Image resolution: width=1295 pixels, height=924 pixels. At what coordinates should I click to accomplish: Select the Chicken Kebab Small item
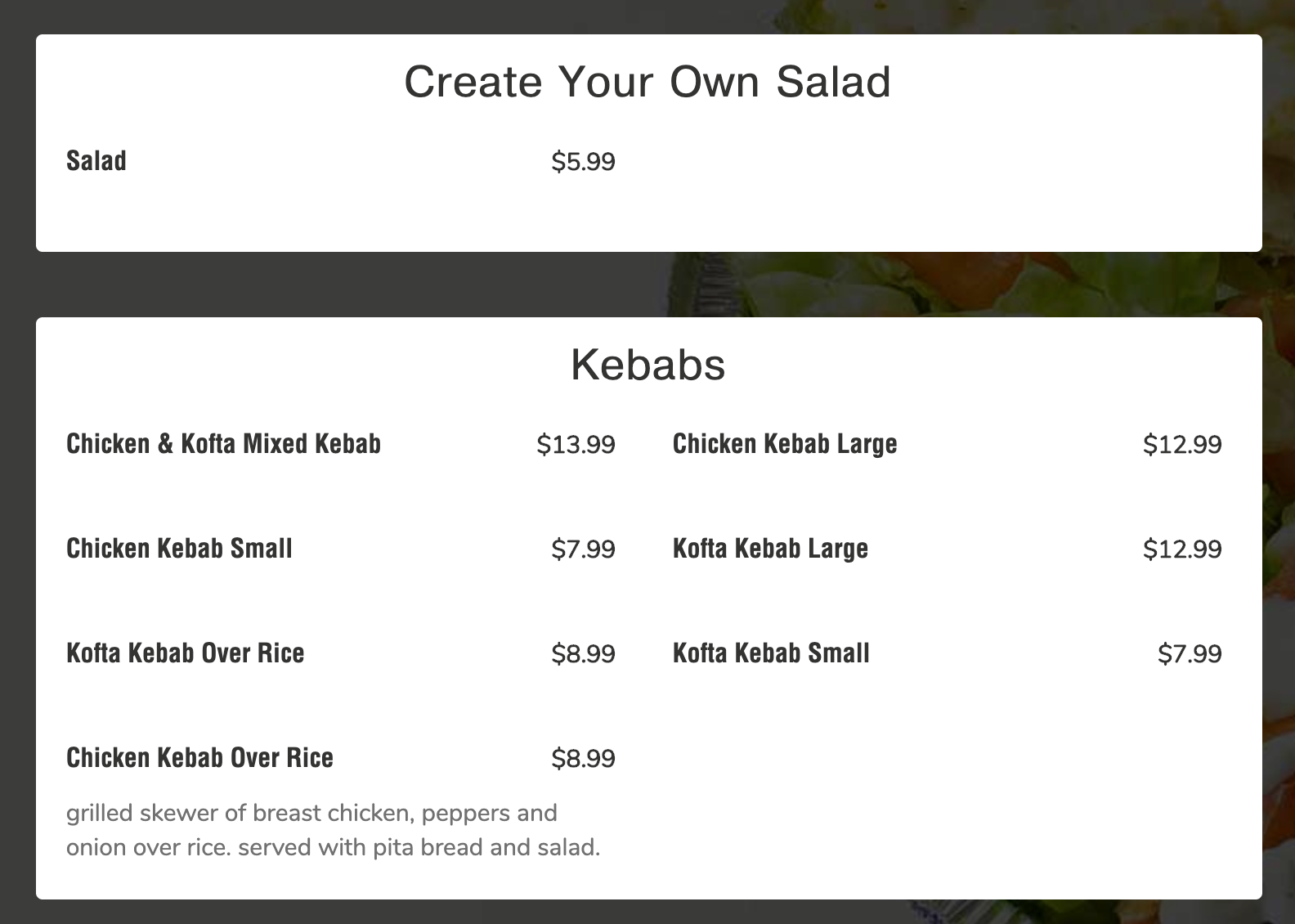(x=179, y=549)
